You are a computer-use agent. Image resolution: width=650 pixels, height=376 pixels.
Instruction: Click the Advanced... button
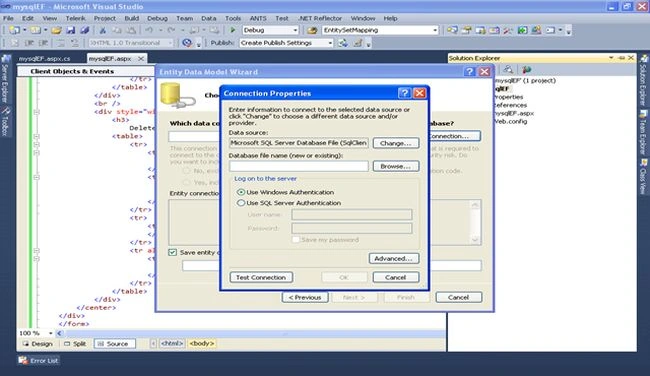[394, 258]
